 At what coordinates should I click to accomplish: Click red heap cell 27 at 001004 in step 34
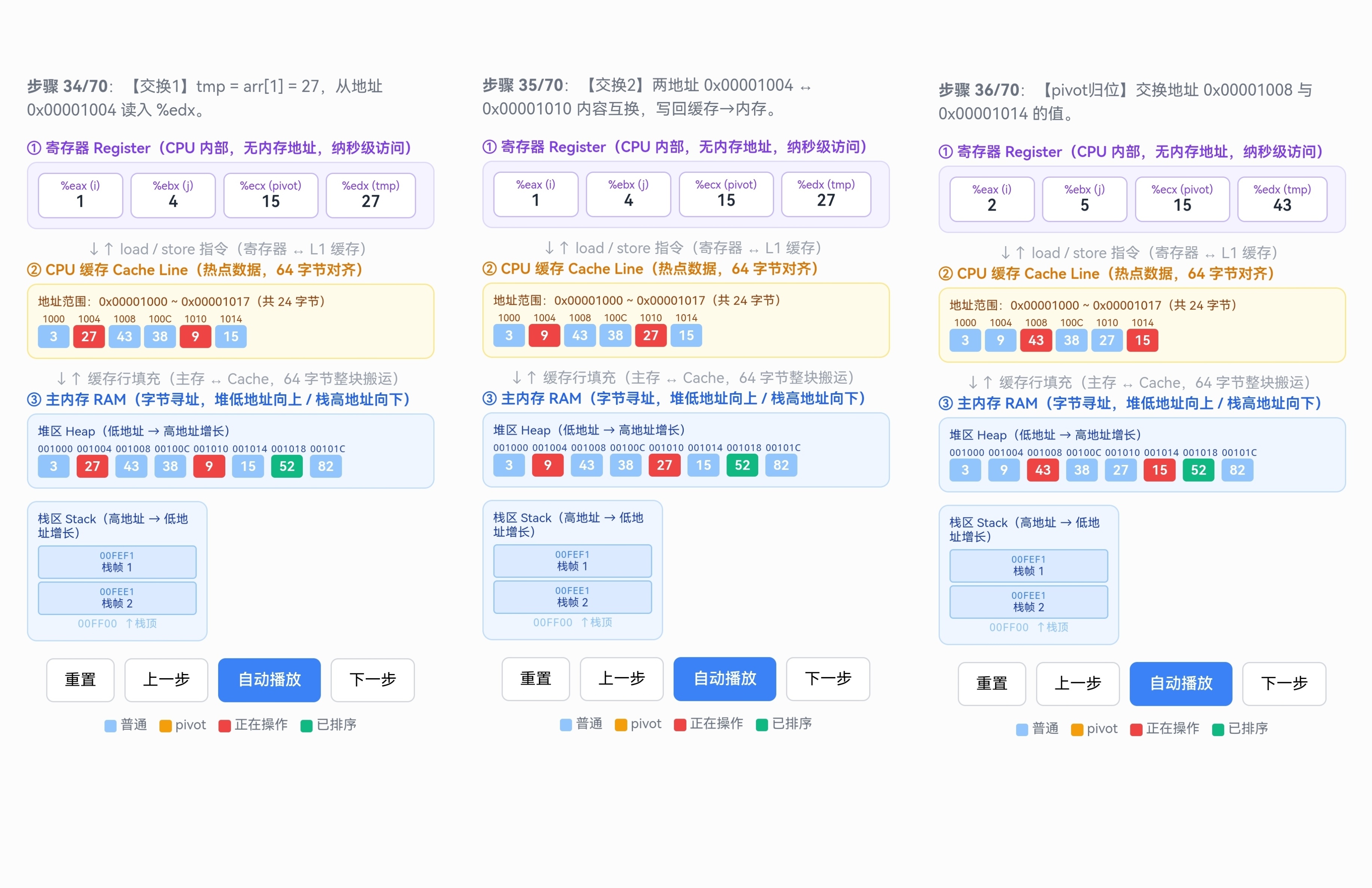point(92,466)
